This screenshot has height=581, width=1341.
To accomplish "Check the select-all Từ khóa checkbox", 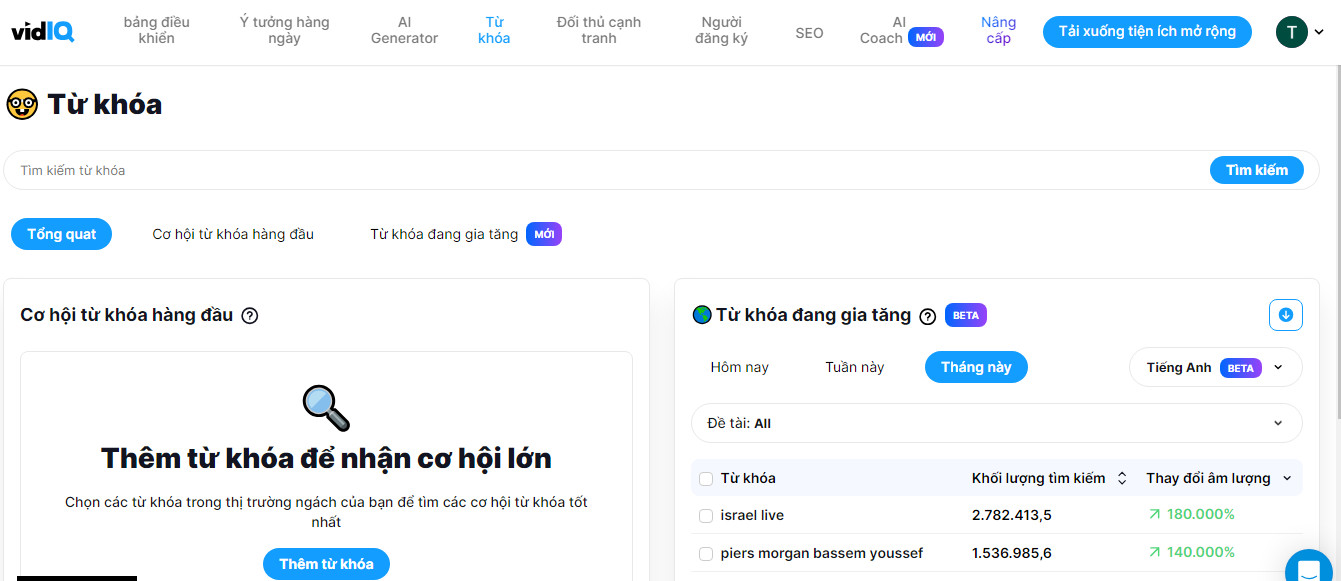I will (x=706, y=479).
